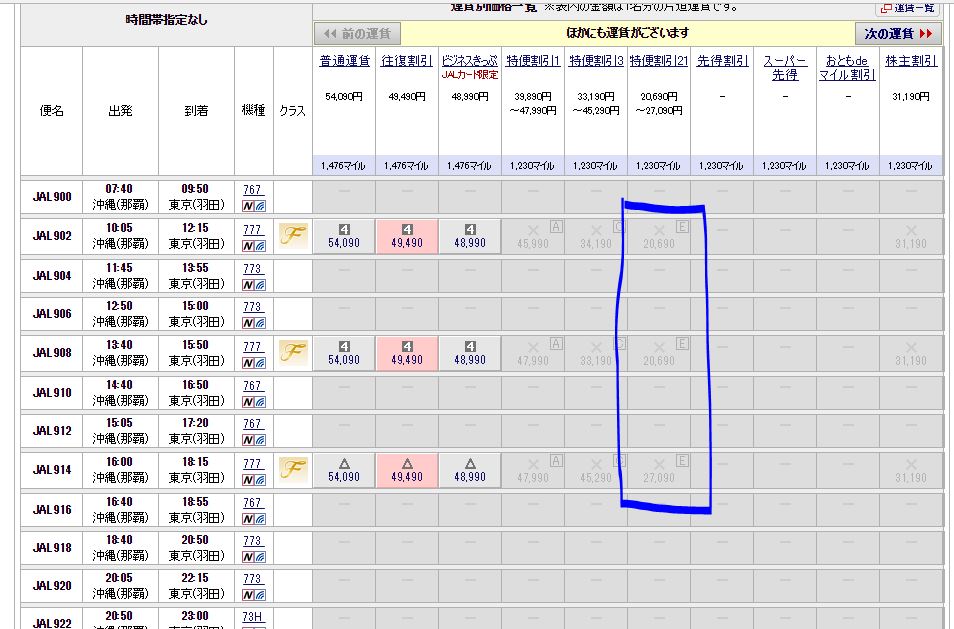The image size is (954, 629).
Task: Open aircraft type 73H link for JAL922
Action: (x=252, y=617)
